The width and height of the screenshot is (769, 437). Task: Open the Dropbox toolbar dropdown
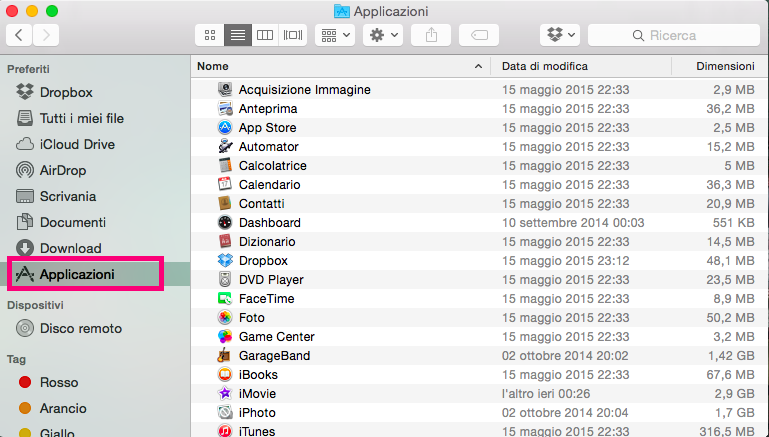(560, 35)
